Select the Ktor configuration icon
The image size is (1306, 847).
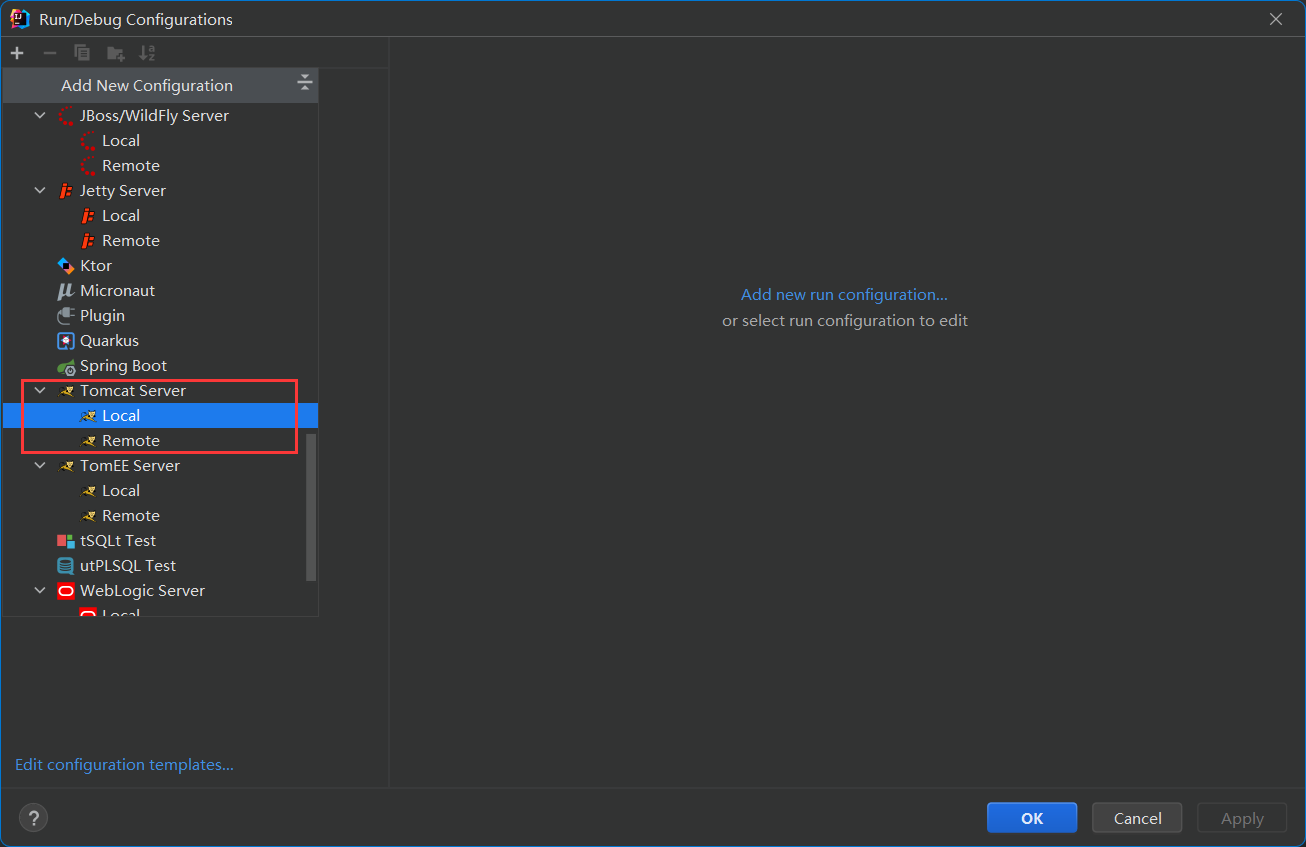[66, 266]
